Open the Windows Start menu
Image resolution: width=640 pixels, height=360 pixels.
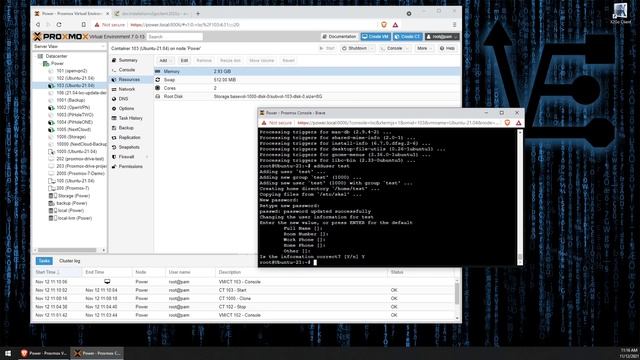click(8, 353)
